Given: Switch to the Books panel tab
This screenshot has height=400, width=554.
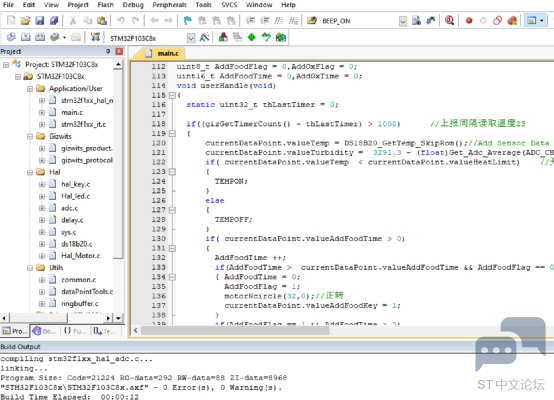Looking at the screenshot, I should [x=45, y=331].
